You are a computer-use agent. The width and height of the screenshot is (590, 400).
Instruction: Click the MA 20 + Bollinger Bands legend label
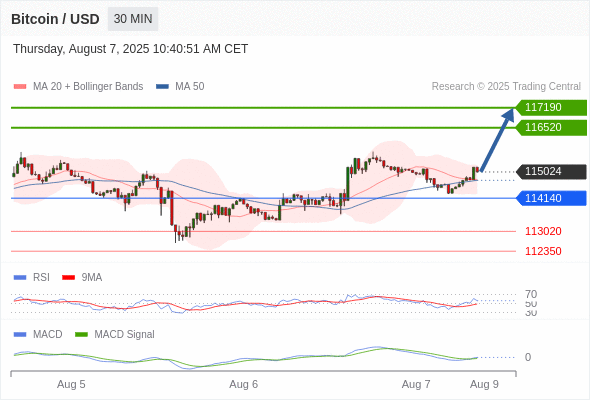[x=88, y=87]
